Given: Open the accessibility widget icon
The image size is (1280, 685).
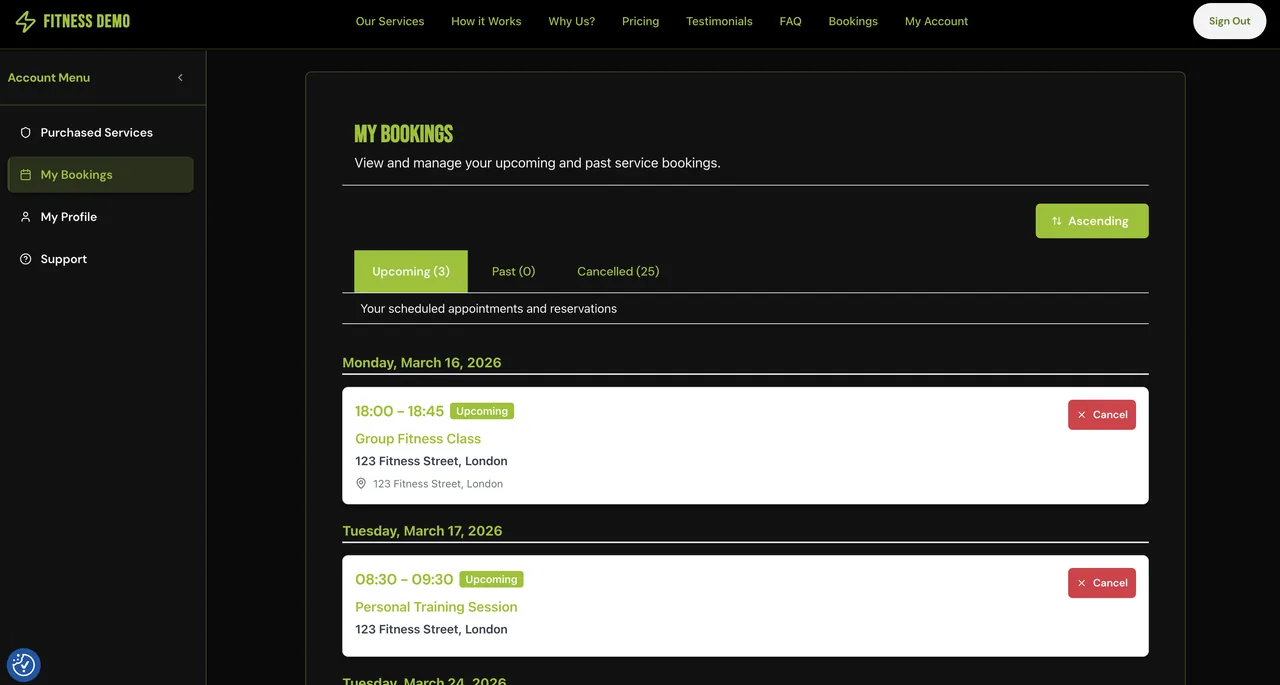Looking at the screenshot, I should 23,663.
